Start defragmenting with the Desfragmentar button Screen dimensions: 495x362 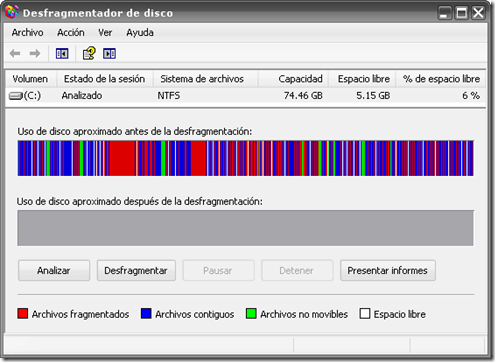(136, 270)
